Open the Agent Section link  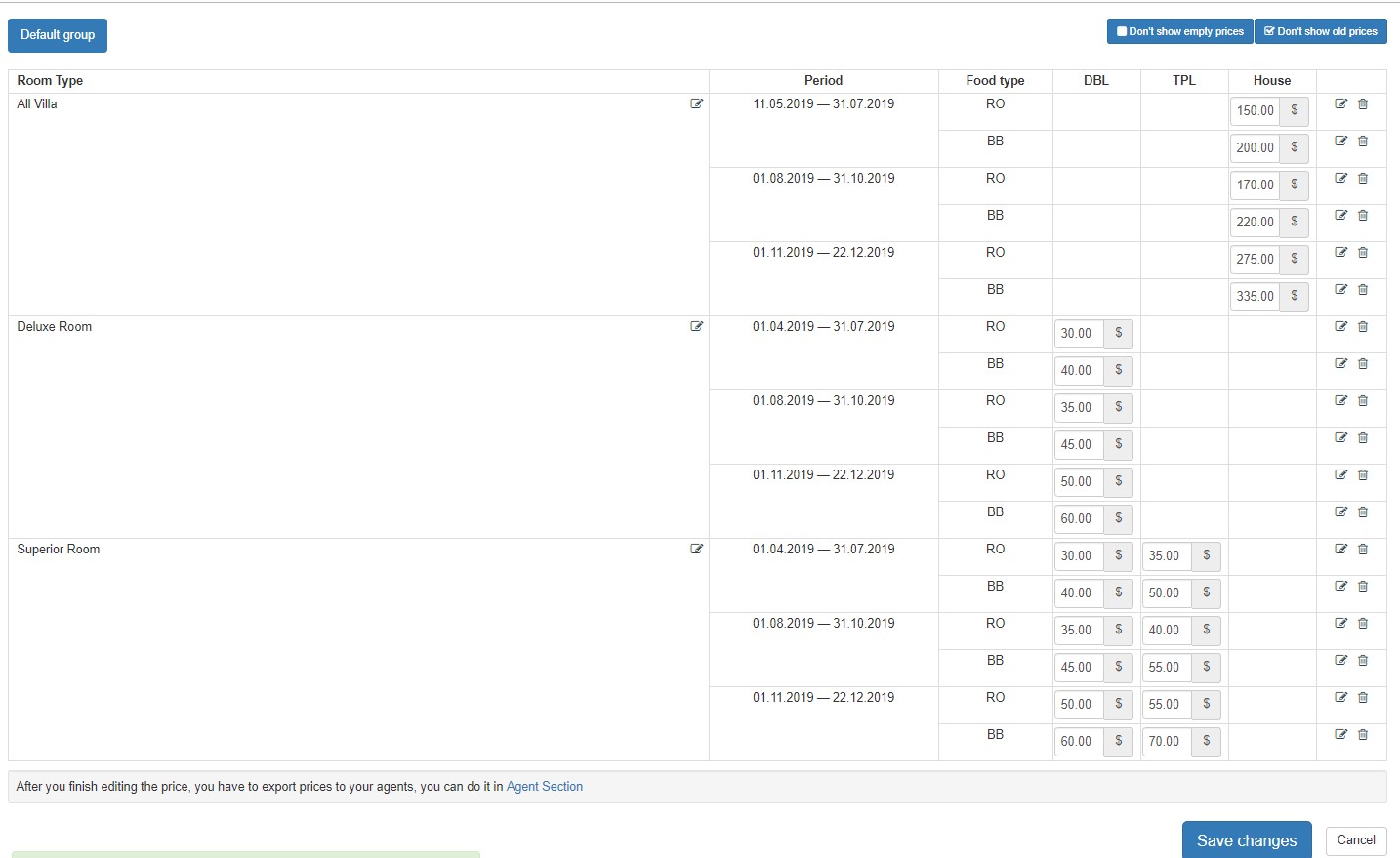[x=544, y=786]
